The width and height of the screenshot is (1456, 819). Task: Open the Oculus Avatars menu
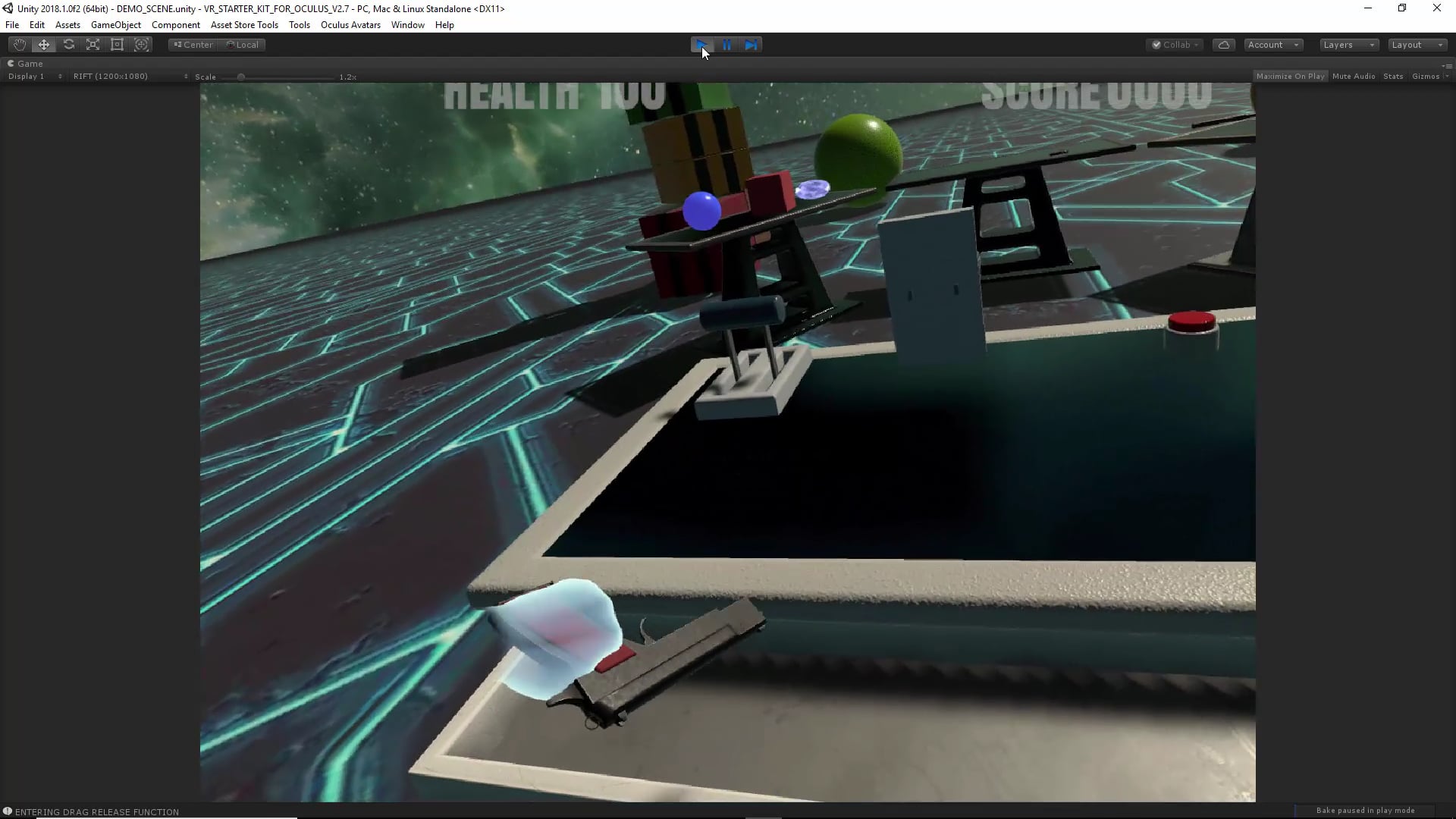(350, 24)
